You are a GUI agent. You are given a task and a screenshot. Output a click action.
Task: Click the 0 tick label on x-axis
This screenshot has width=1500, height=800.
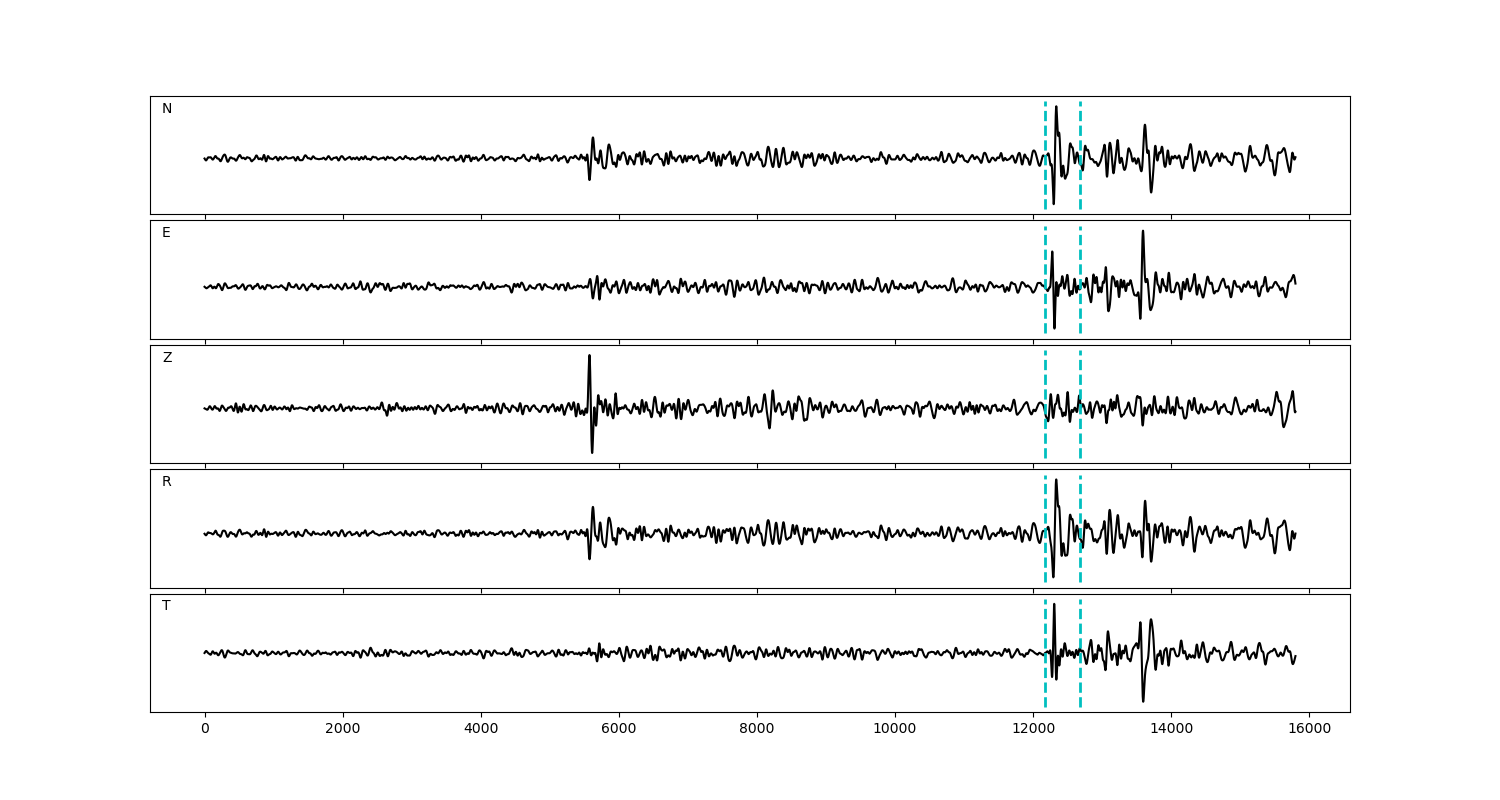(x=205, y=729)
